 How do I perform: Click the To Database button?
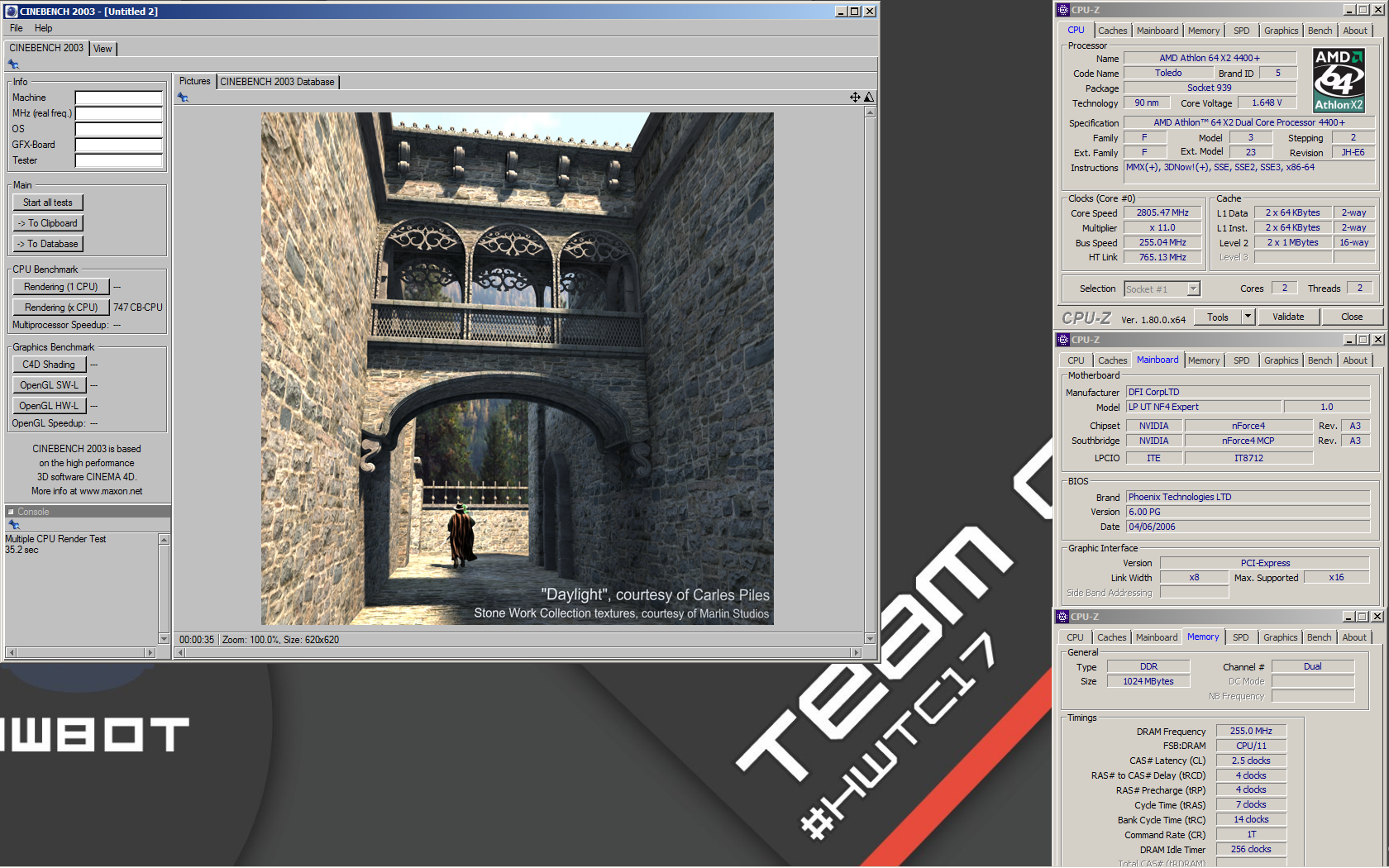pyautogui.click(x=48, y=244)
